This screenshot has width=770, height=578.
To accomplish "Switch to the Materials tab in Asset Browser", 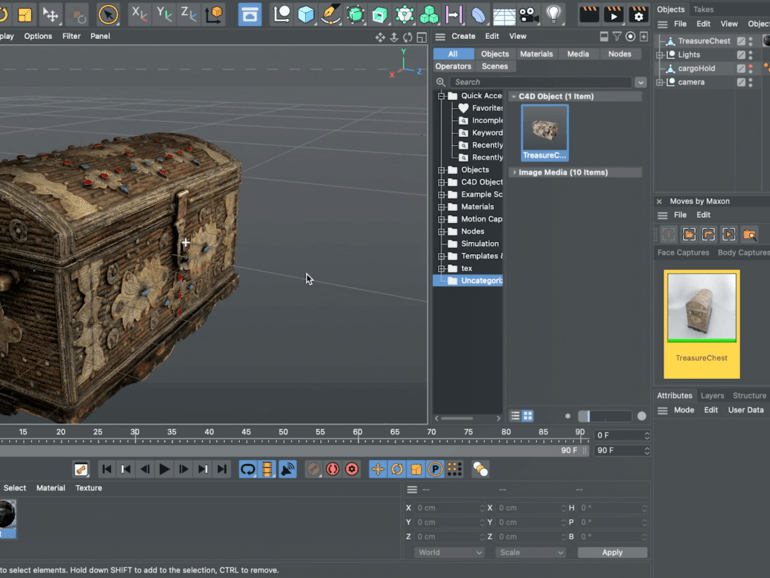I will tap(536, 54).
